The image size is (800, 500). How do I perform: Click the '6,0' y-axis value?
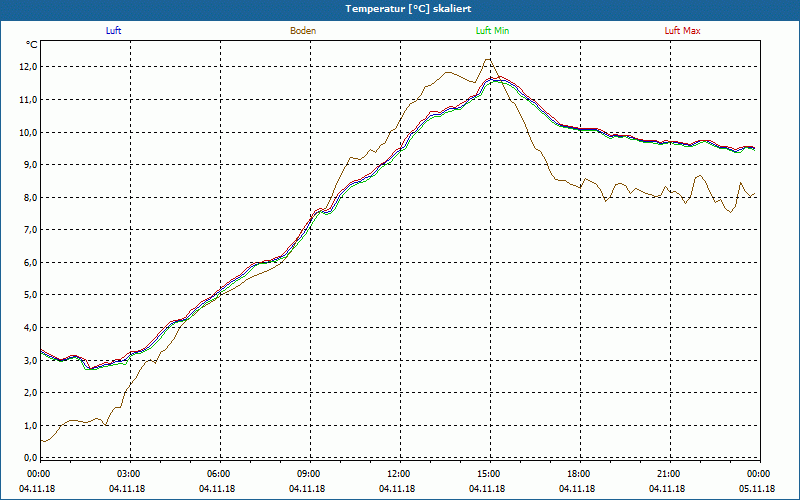pos(31,262)
